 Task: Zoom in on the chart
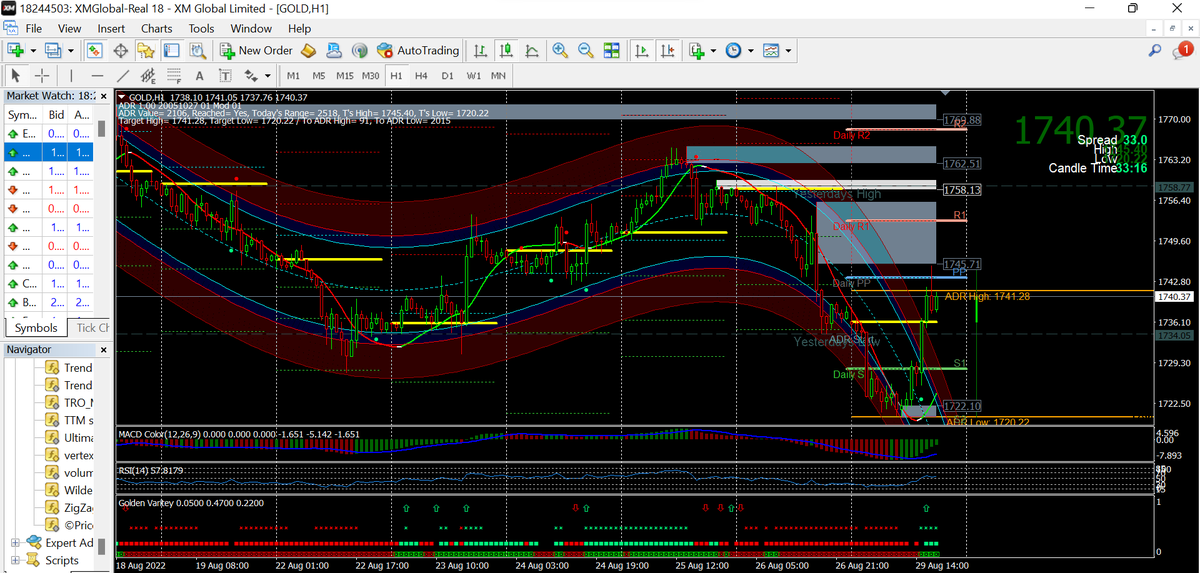tap(560, 50)
